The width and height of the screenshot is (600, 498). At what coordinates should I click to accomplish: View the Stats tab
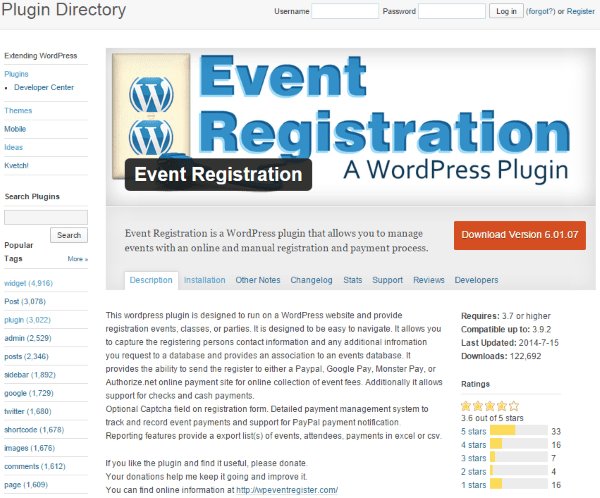coord(353,280)
